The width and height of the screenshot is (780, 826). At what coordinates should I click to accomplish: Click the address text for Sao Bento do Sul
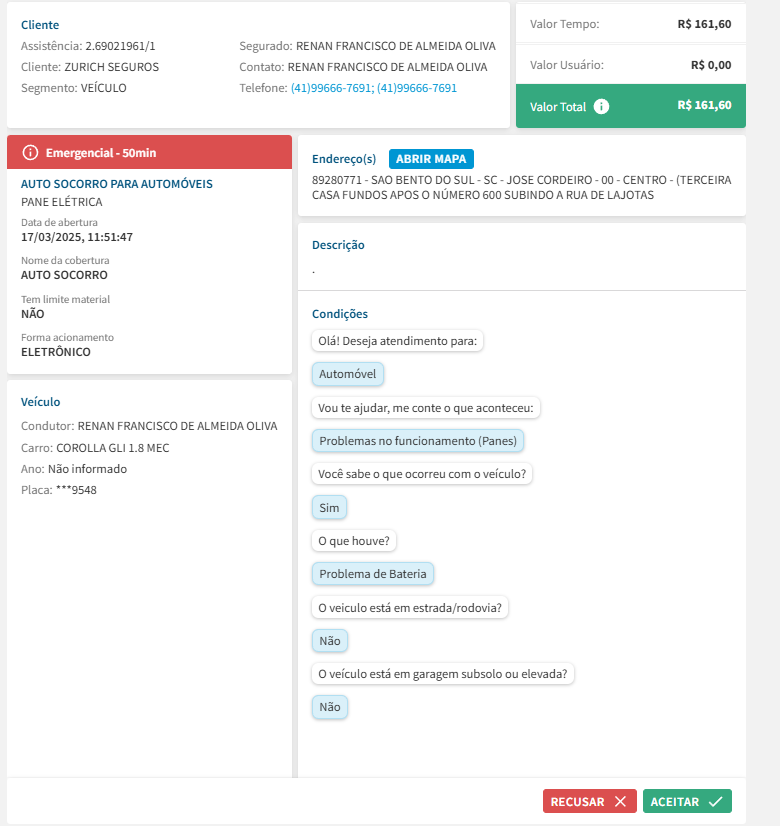pos(521,188)
